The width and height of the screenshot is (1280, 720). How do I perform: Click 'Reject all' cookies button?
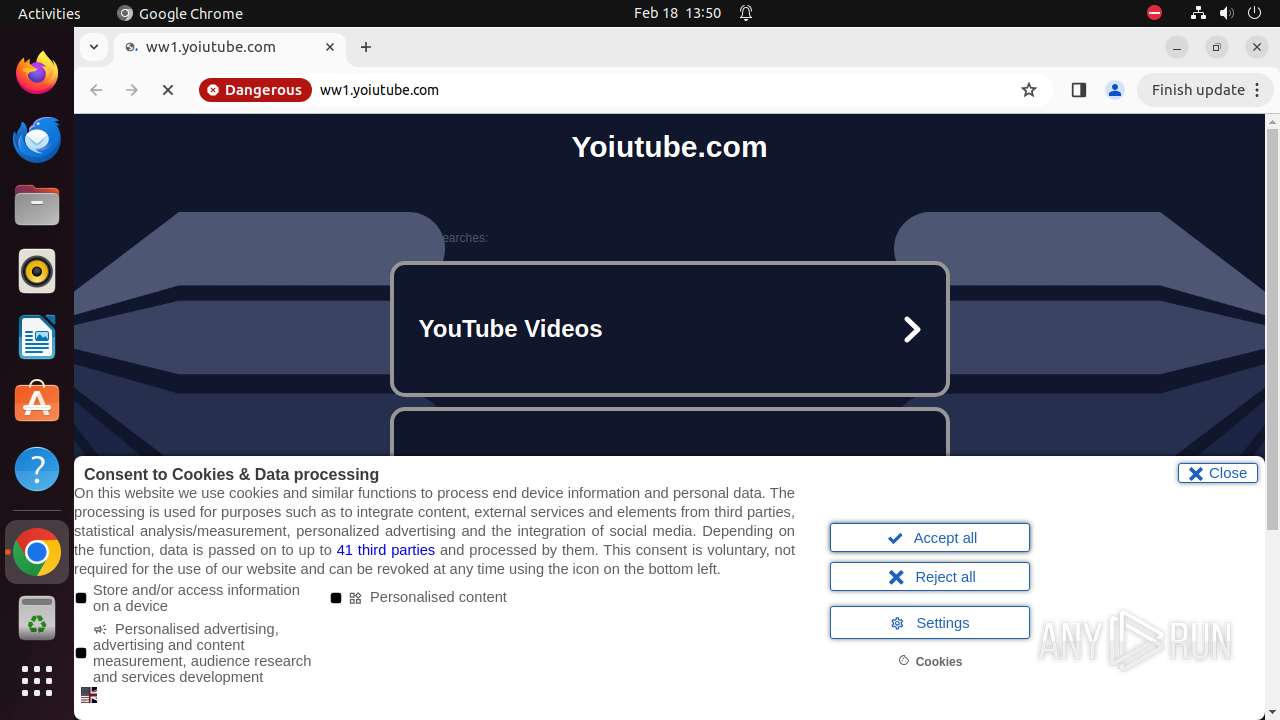click(930, 577)
